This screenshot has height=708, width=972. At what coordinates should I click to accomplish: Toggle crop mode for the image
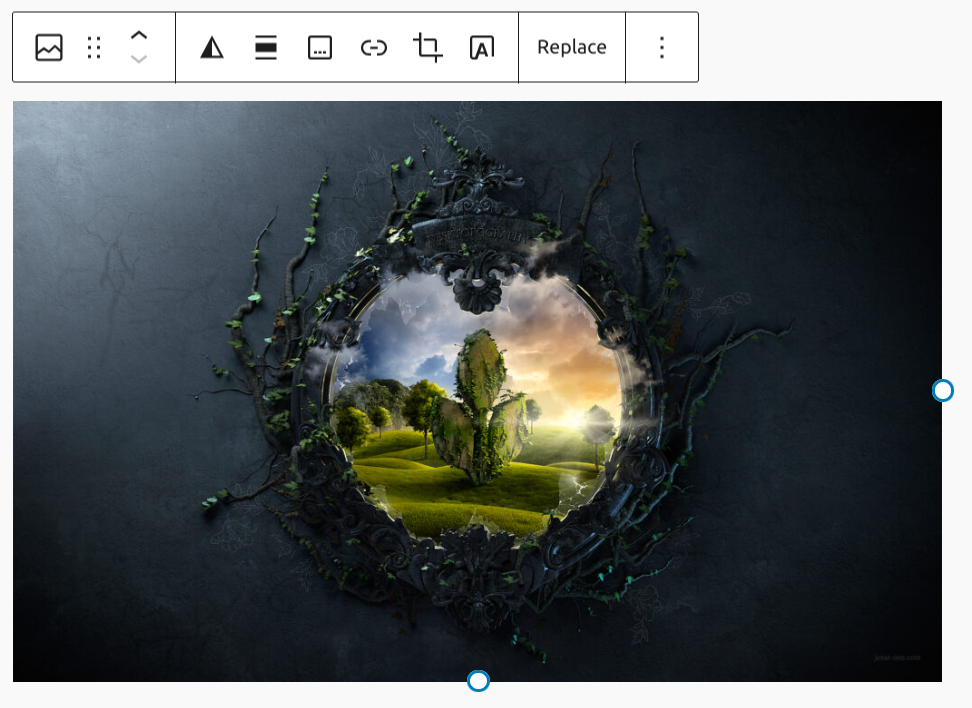click(x=428, y=47)
